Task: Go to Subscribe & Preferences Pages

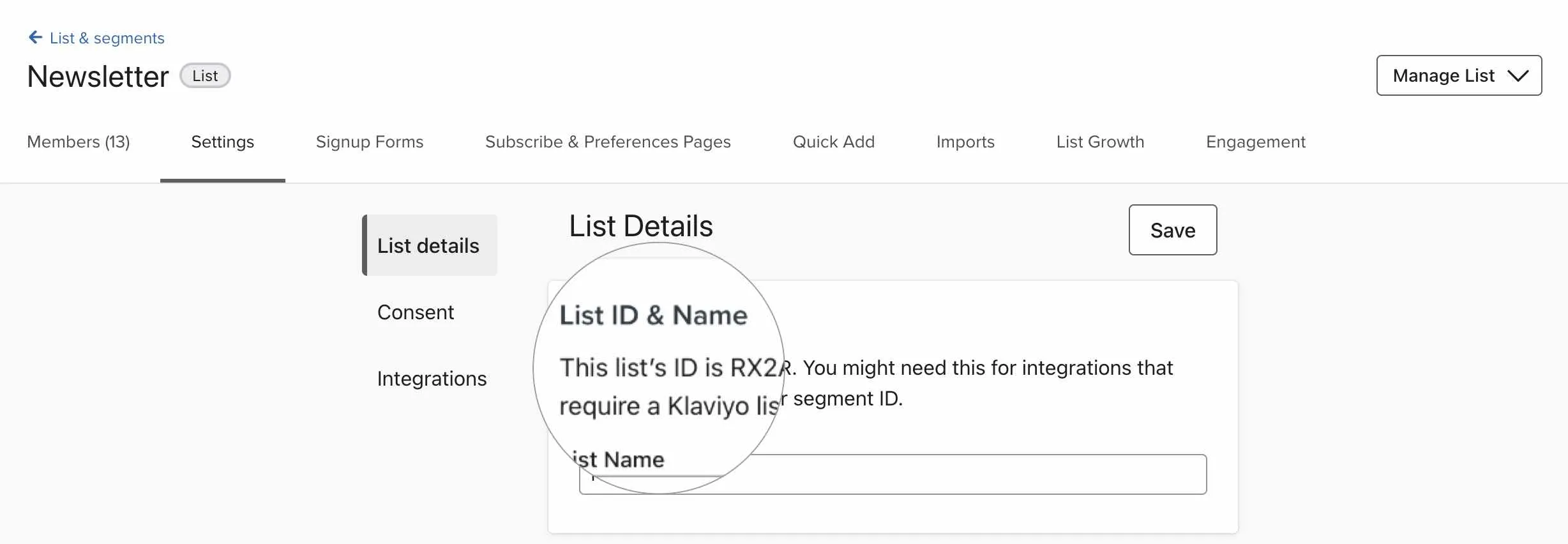Action: pos(608,142)
